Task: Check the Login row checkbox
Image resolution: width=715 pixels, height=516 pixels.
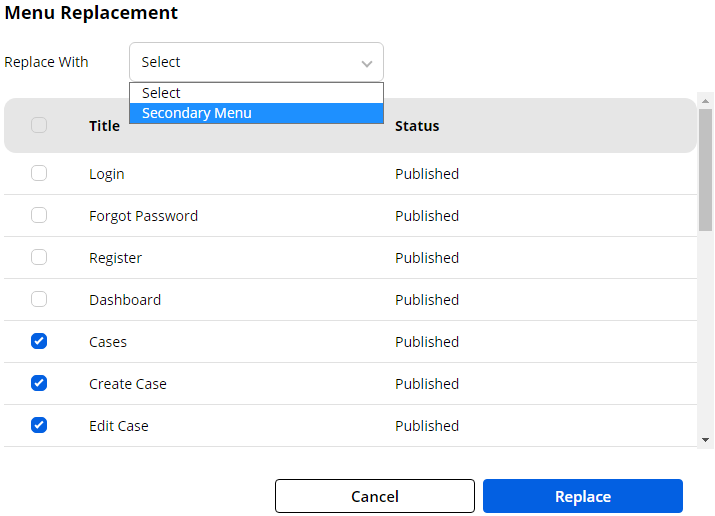Action: (39, 173)
